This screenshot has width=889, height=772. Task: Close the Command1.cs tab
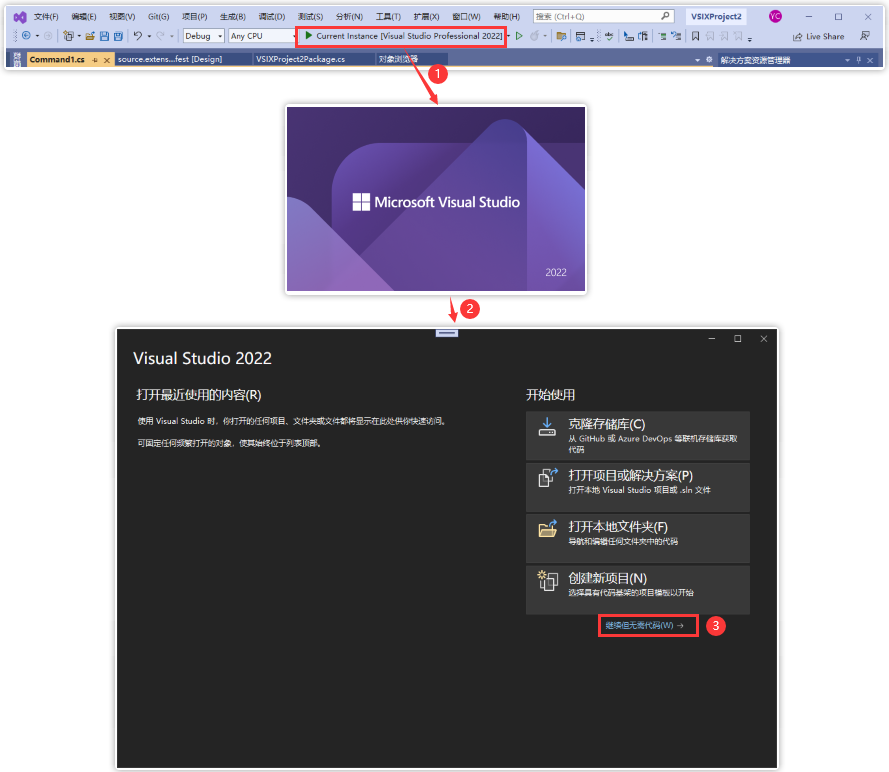(x=107, y=60)
